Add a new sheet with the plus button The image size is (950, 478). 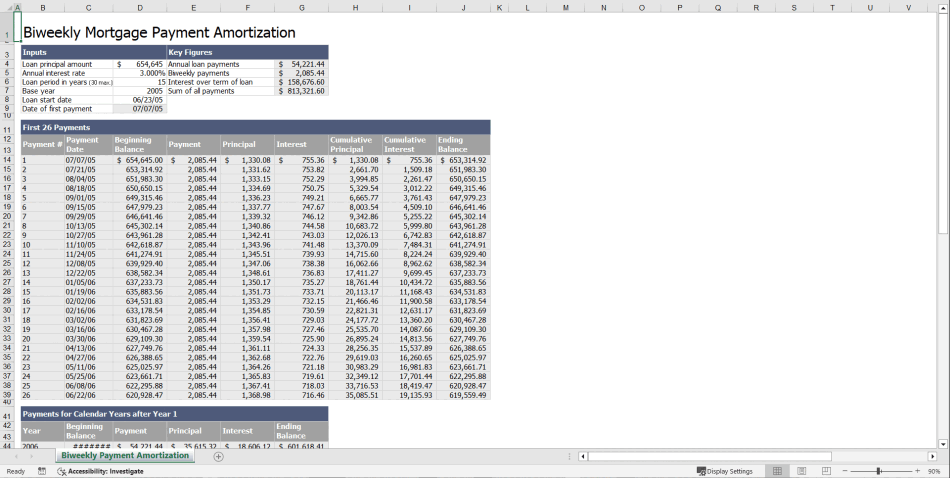(219, 456)
